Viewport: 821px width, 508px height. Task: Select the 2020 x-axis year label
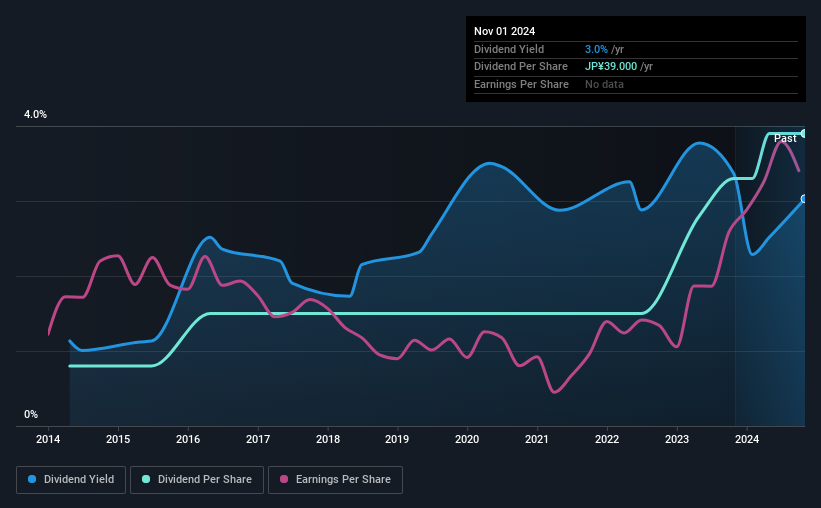(467, 439)
